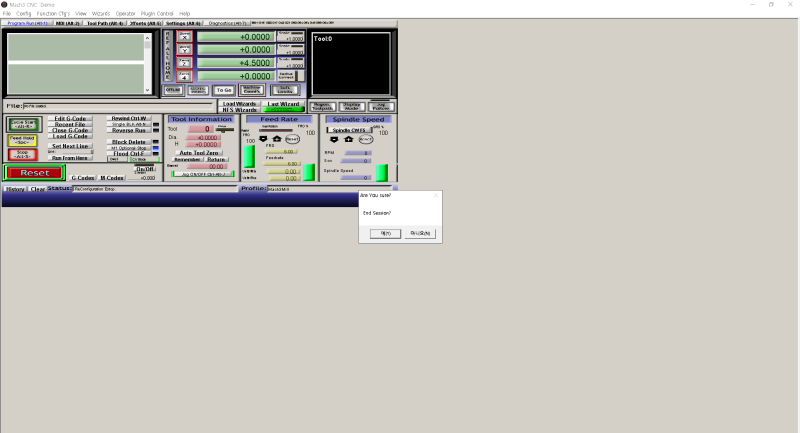Screen dimensions: 800x433
Task: Toggle the OFFLINE button
Action: tap(173, 90)
